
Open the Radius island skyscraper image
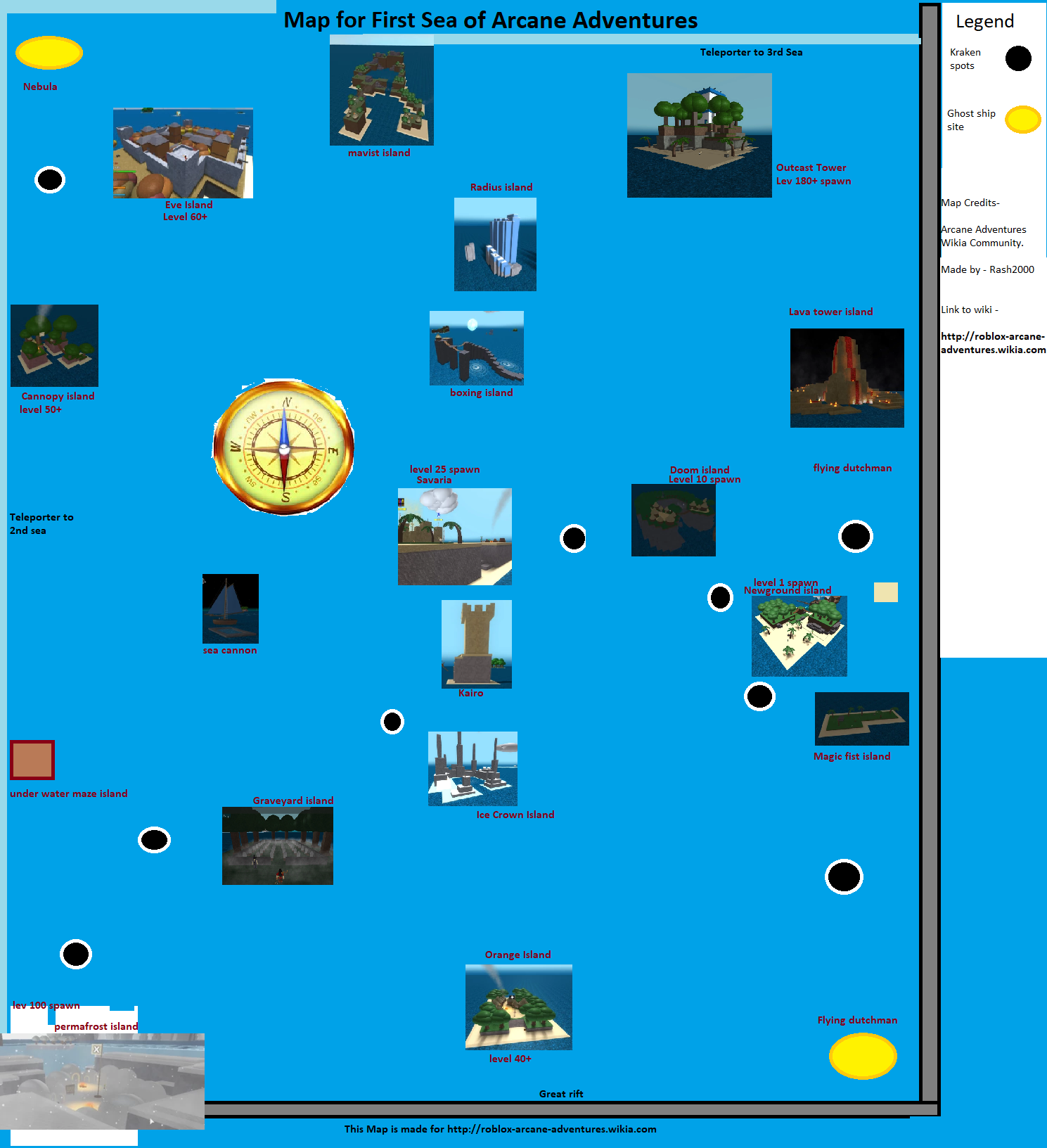tap(495, 244)
